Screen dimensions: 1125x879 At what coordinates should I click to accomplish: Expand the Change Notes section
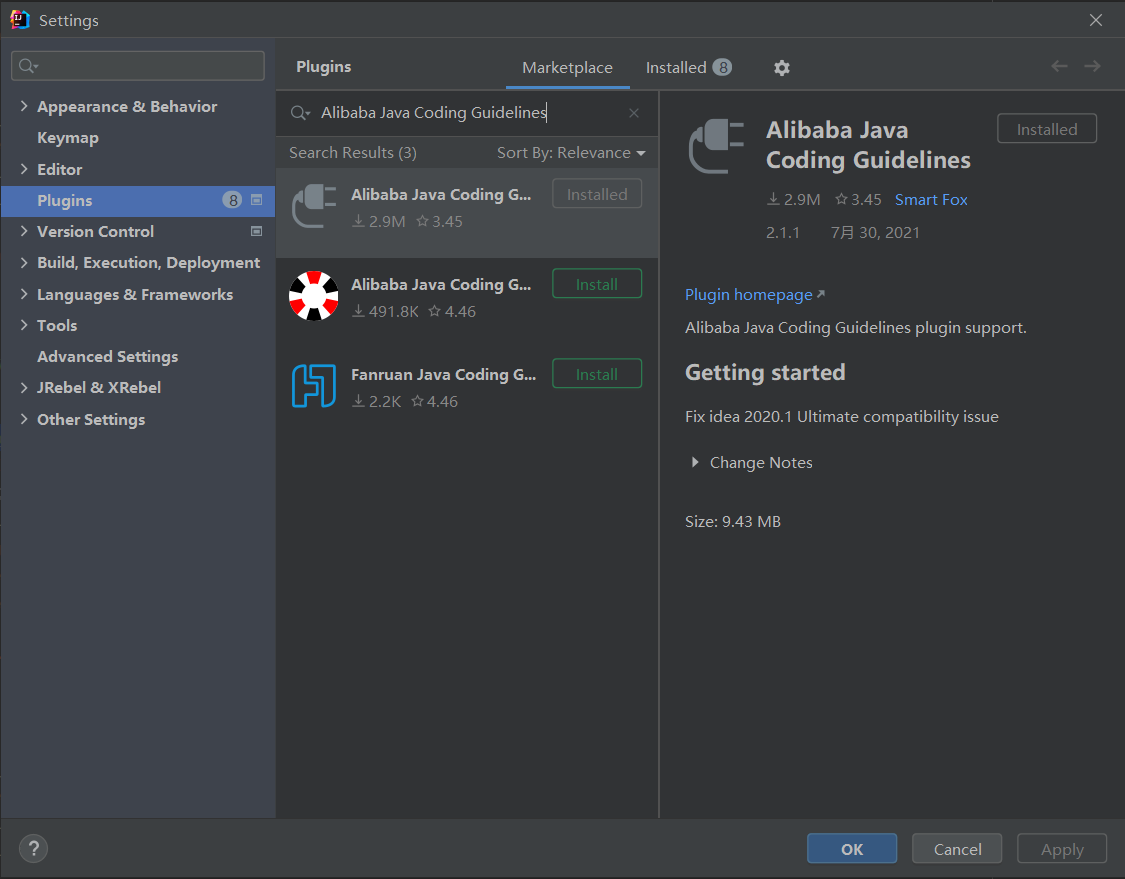pos(695,463)
